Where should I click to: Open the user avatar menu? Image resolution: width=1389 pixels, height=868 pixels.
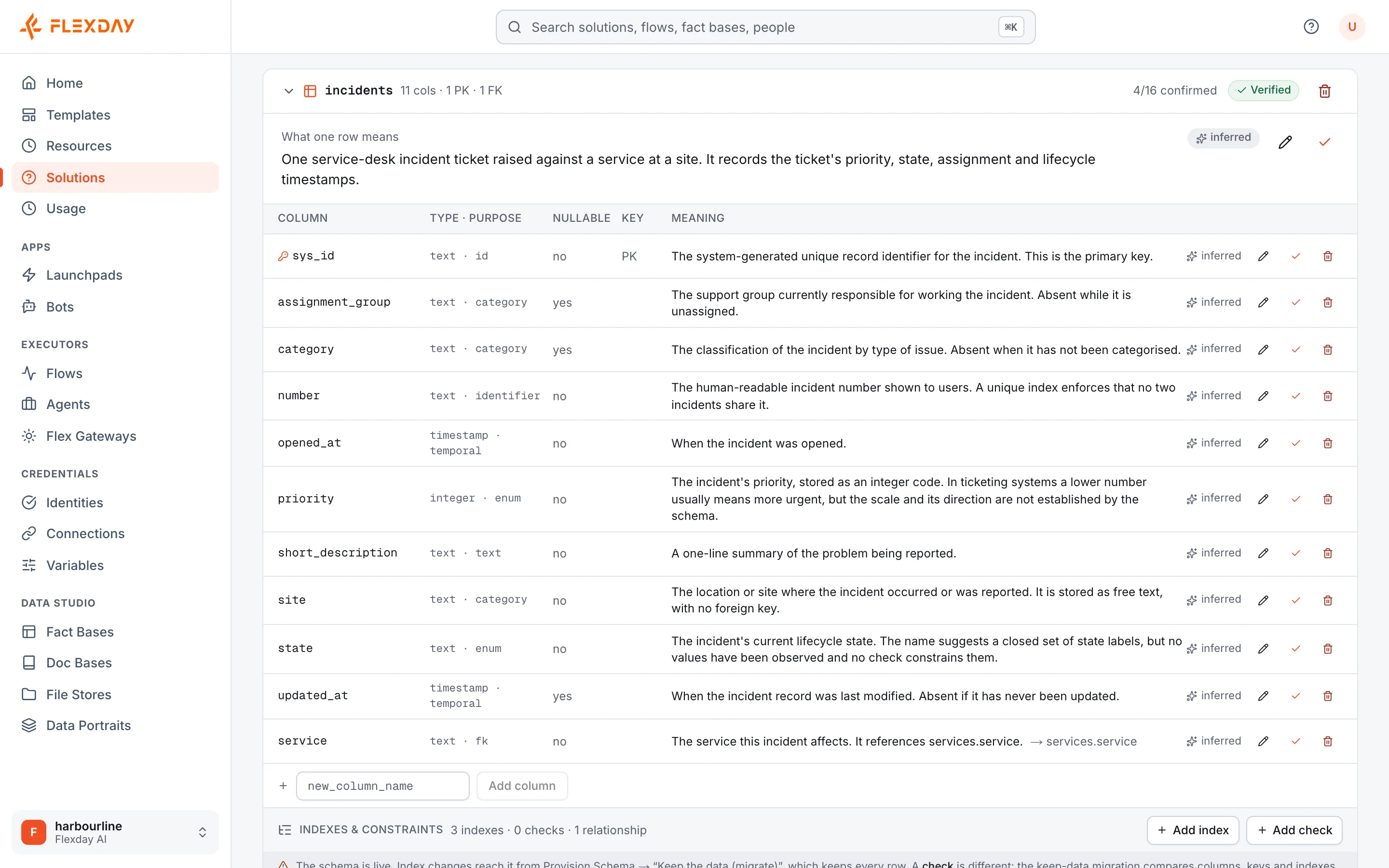1352,27
